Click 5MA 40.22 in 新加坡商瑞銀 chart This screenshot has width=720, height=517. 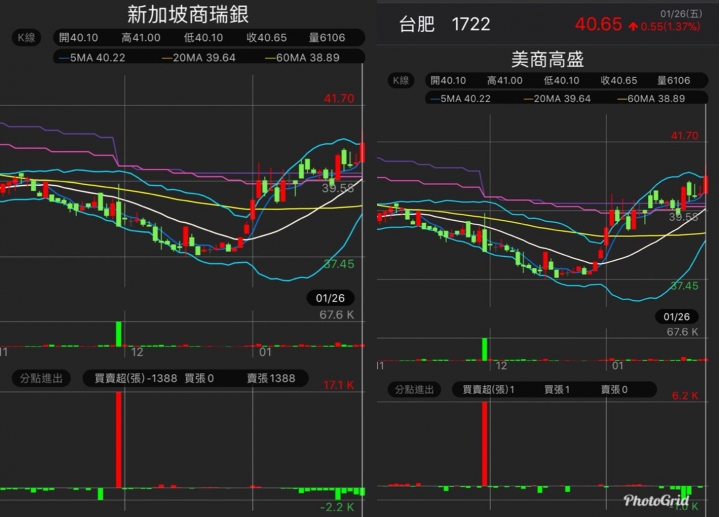coord(92,58)
